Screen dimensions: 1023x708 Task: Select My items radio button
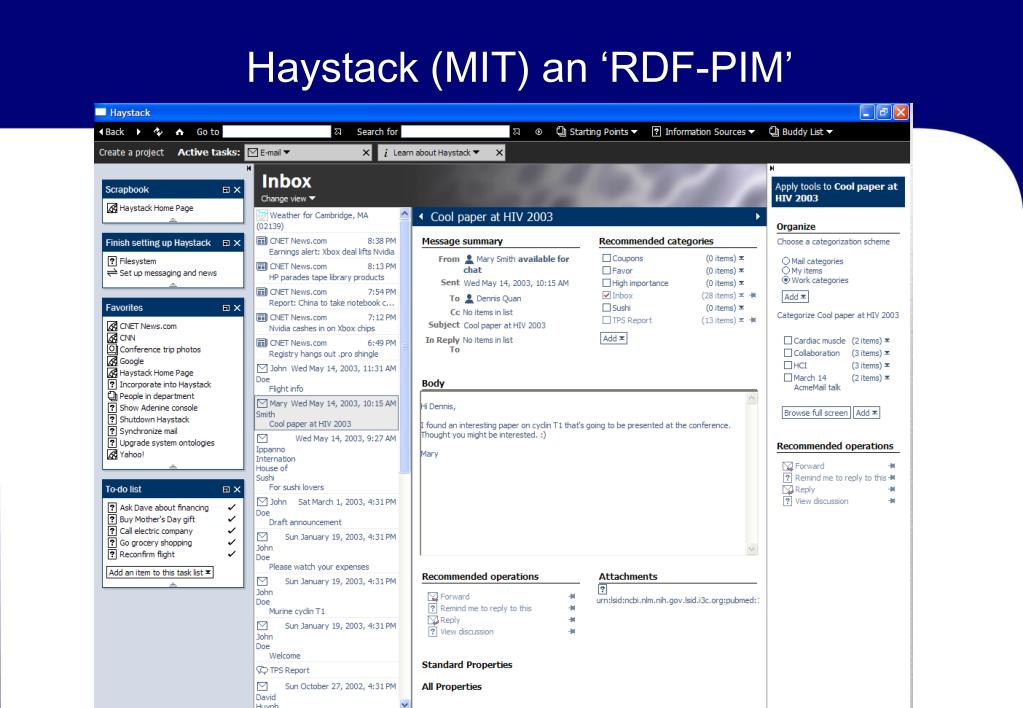pos(786,270)
